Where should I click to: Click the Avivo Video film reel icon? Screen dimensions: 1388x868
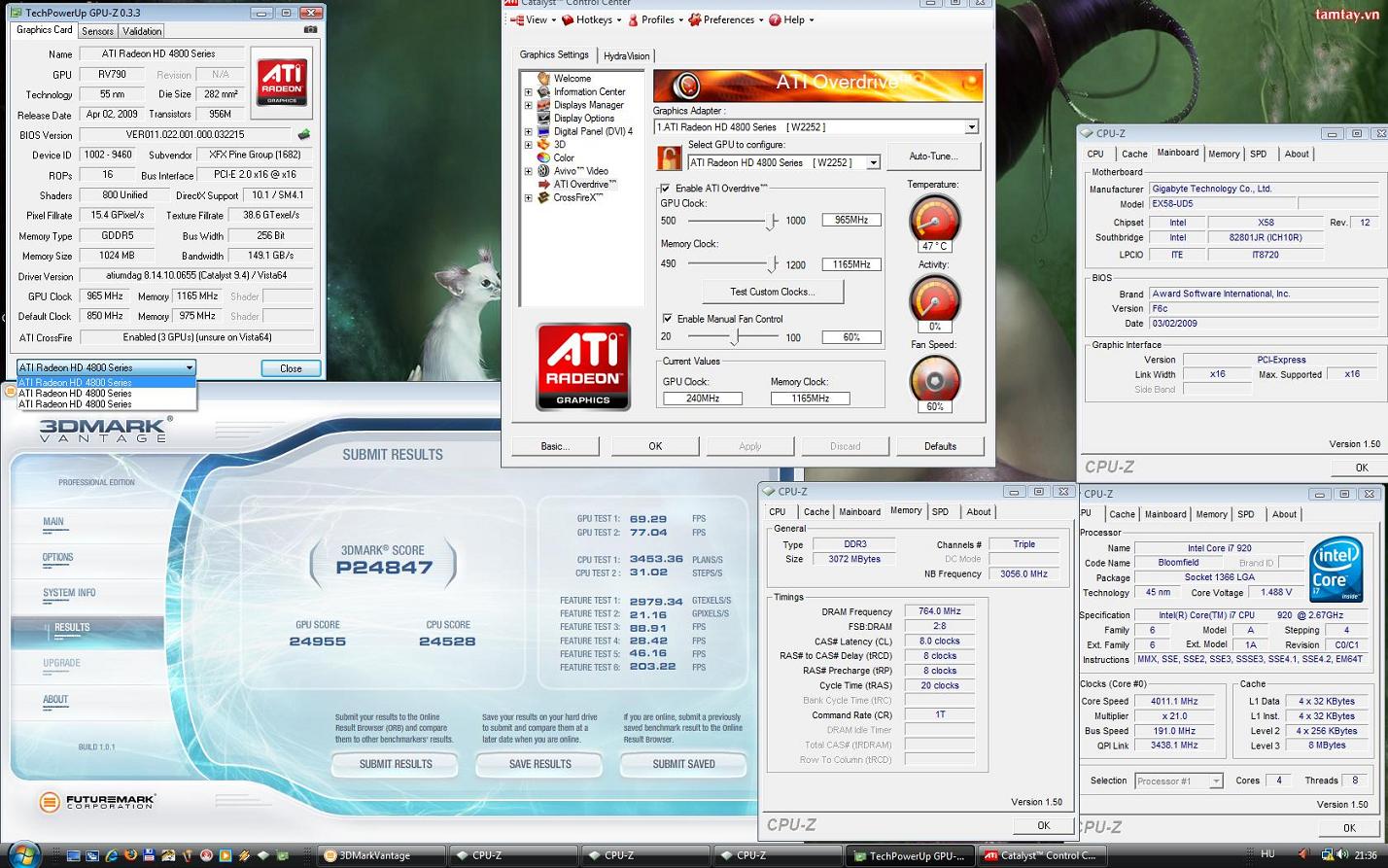pos(543,170)
